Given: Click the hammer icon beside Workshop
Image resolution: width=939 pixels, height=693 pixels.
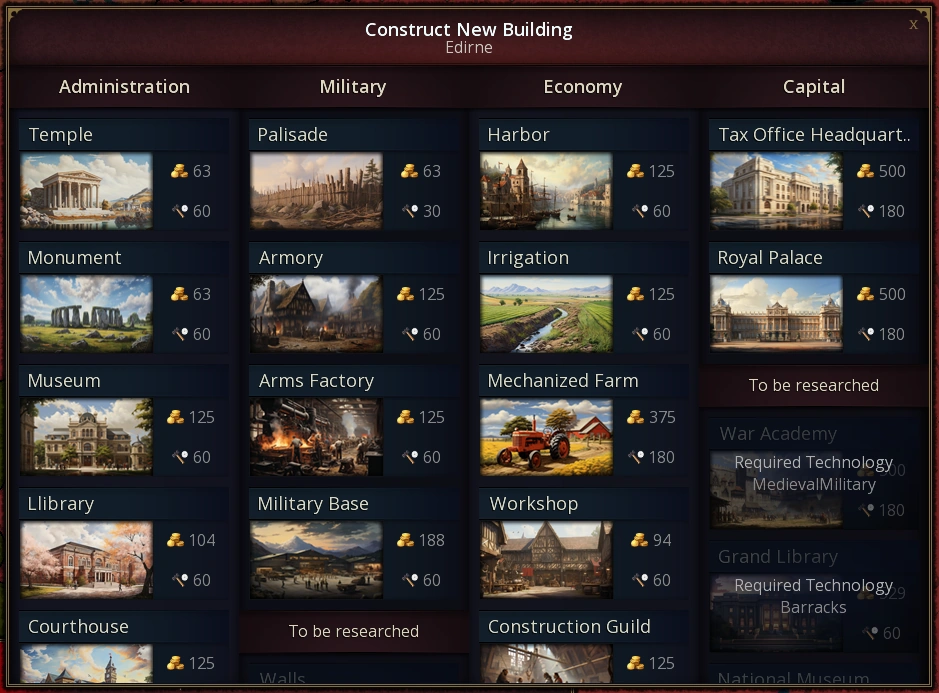Looking at the screenshot, I should (x=640, y=580).
